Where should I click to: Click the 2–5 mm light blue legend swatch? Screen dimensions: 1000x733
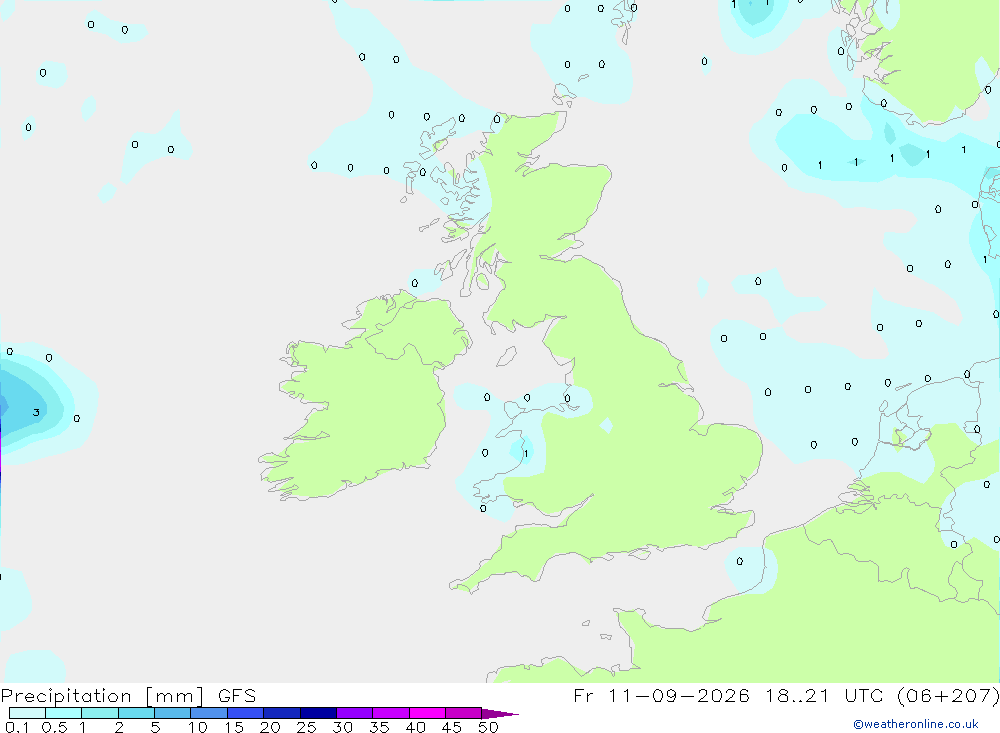point(136,713)
